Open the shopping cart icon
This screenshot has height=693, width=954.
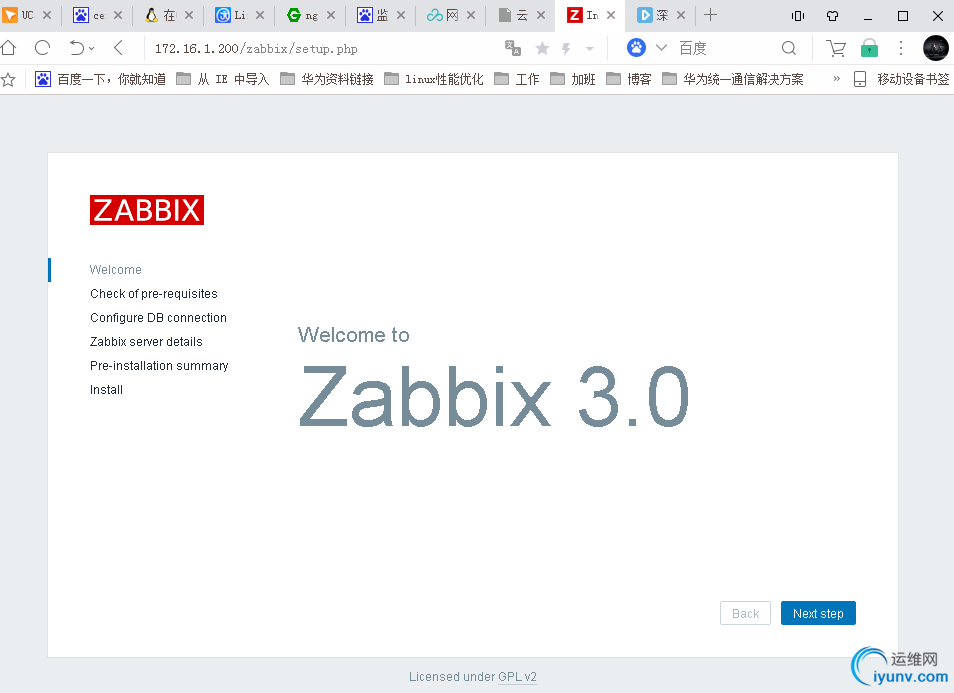click(836, 48)
